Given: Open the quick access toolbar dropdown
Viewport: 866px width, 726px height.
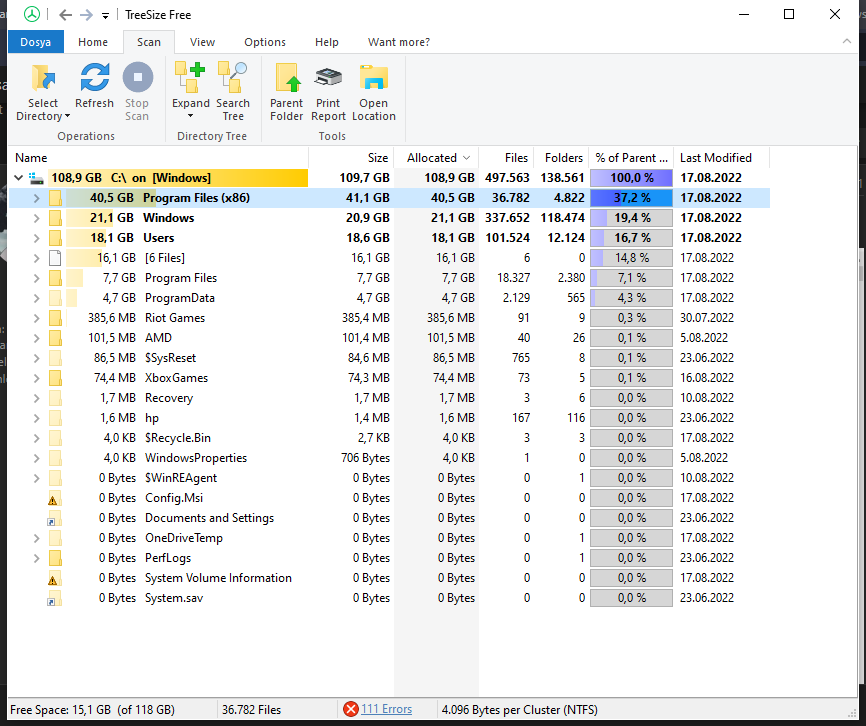Looking at the screenshot, I should pyautogui.click(x=105, y=16).
